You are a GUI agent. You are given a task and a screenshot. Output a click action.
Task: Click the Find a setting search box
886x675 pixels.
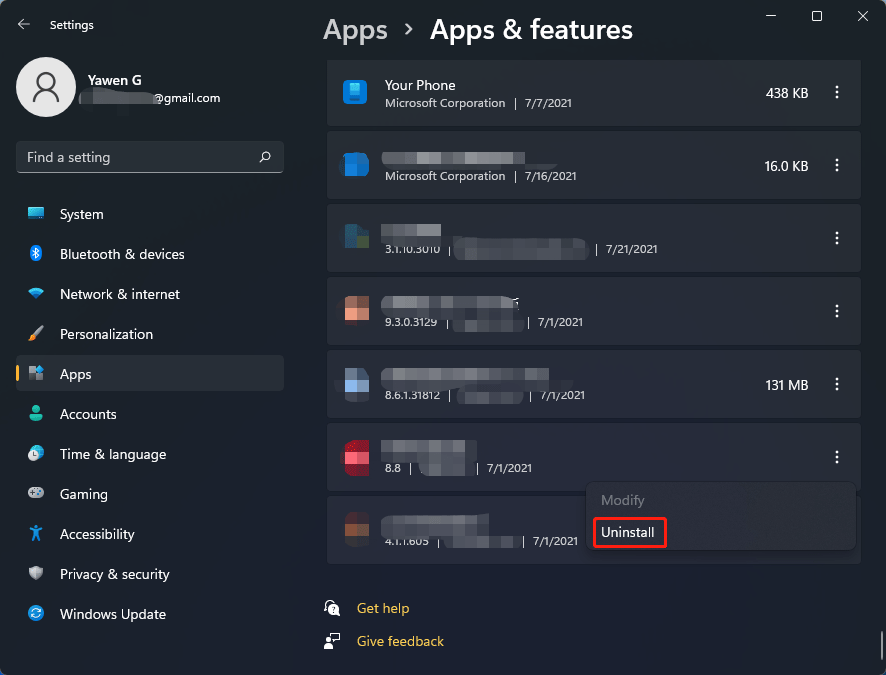click(x=140, y=157)
